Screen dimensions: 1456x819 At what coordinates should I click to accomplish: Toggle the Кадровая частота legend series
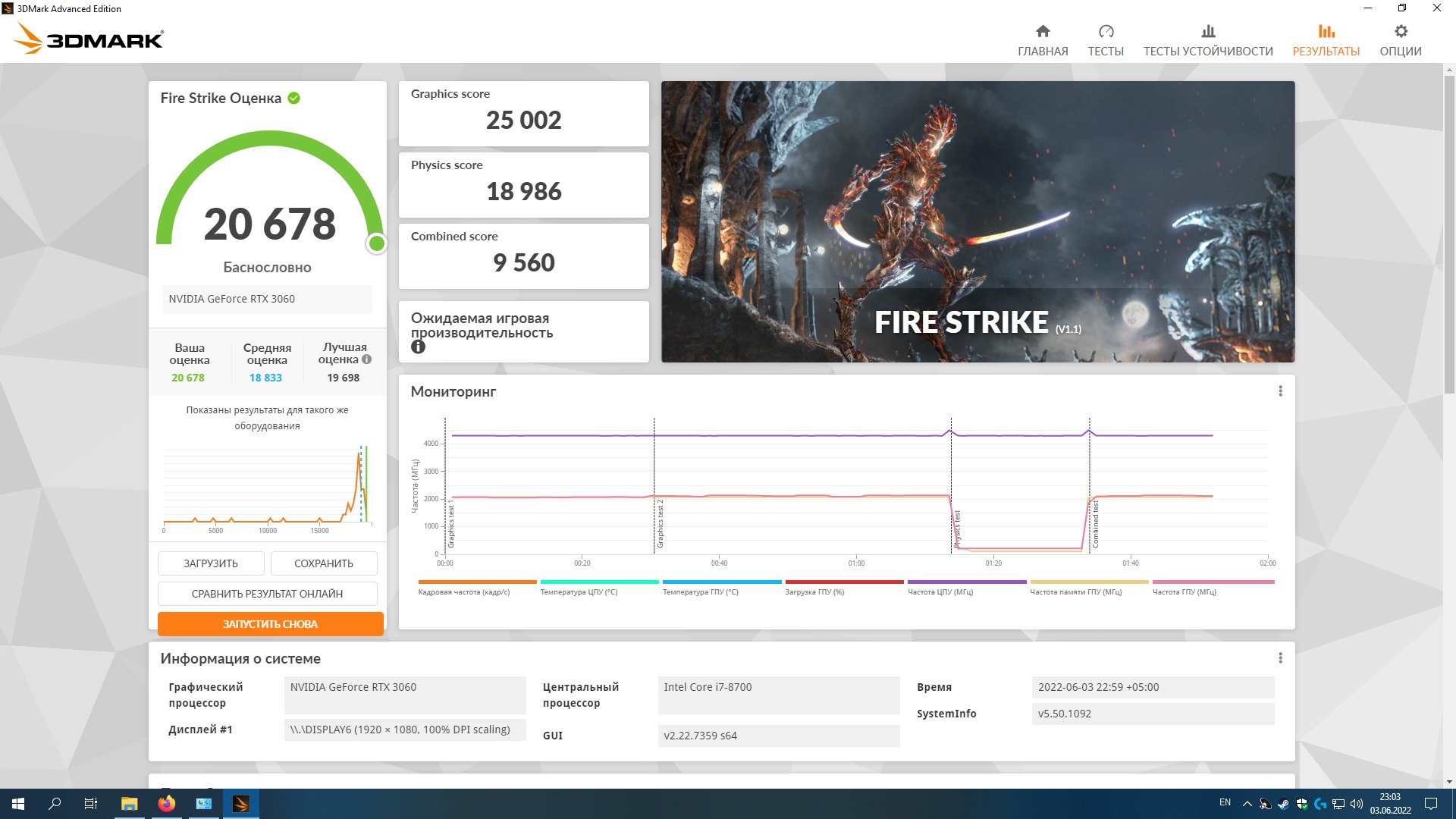(463, 591)
